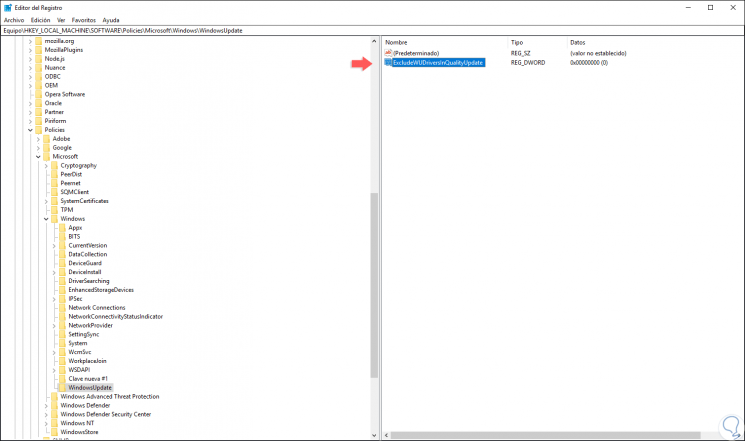Click the PeerDist folder icon

(x=55, y=174)
